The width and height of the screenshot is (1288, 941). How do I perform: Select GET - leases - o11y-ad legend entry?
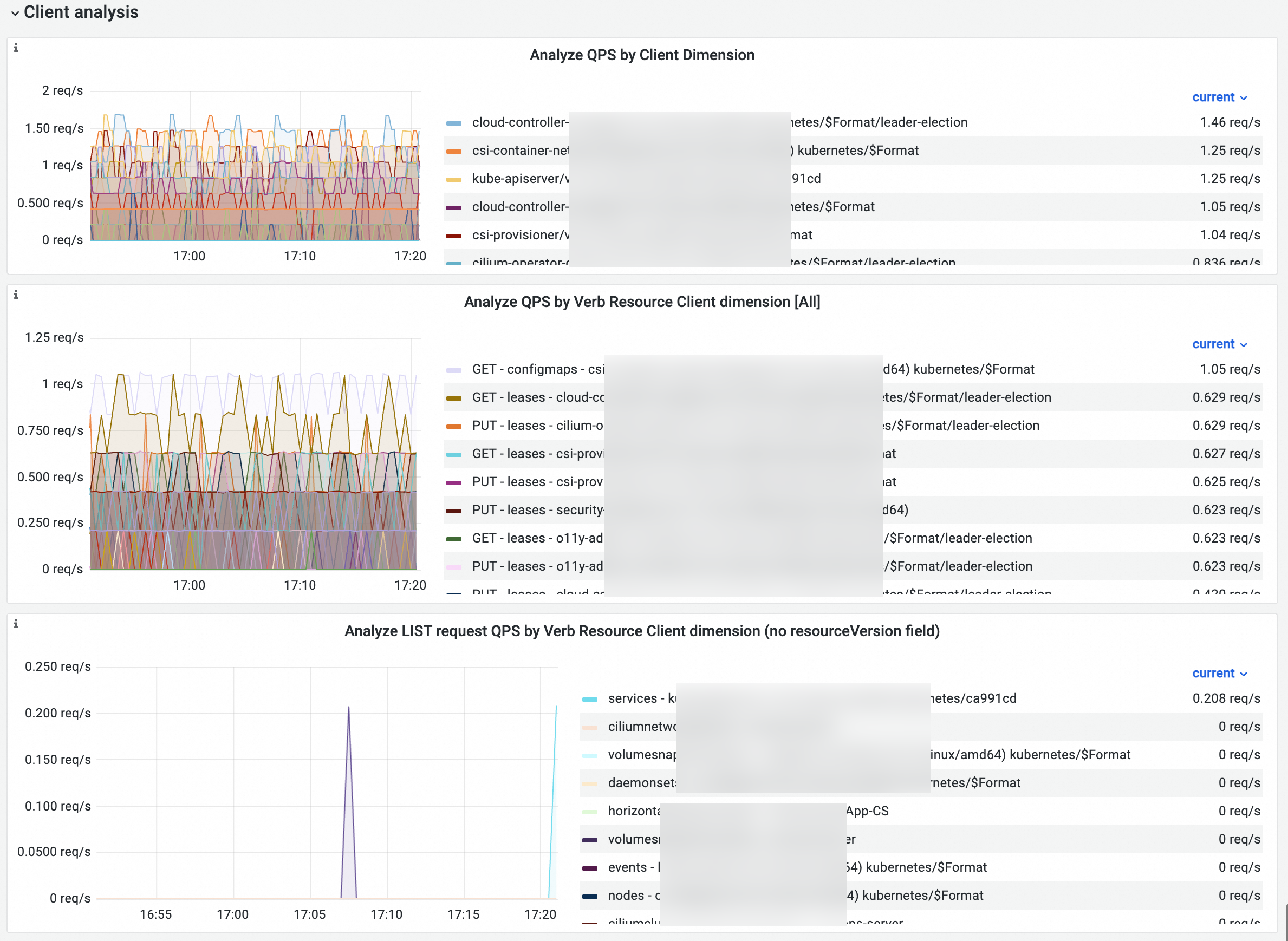coord(537,538)
